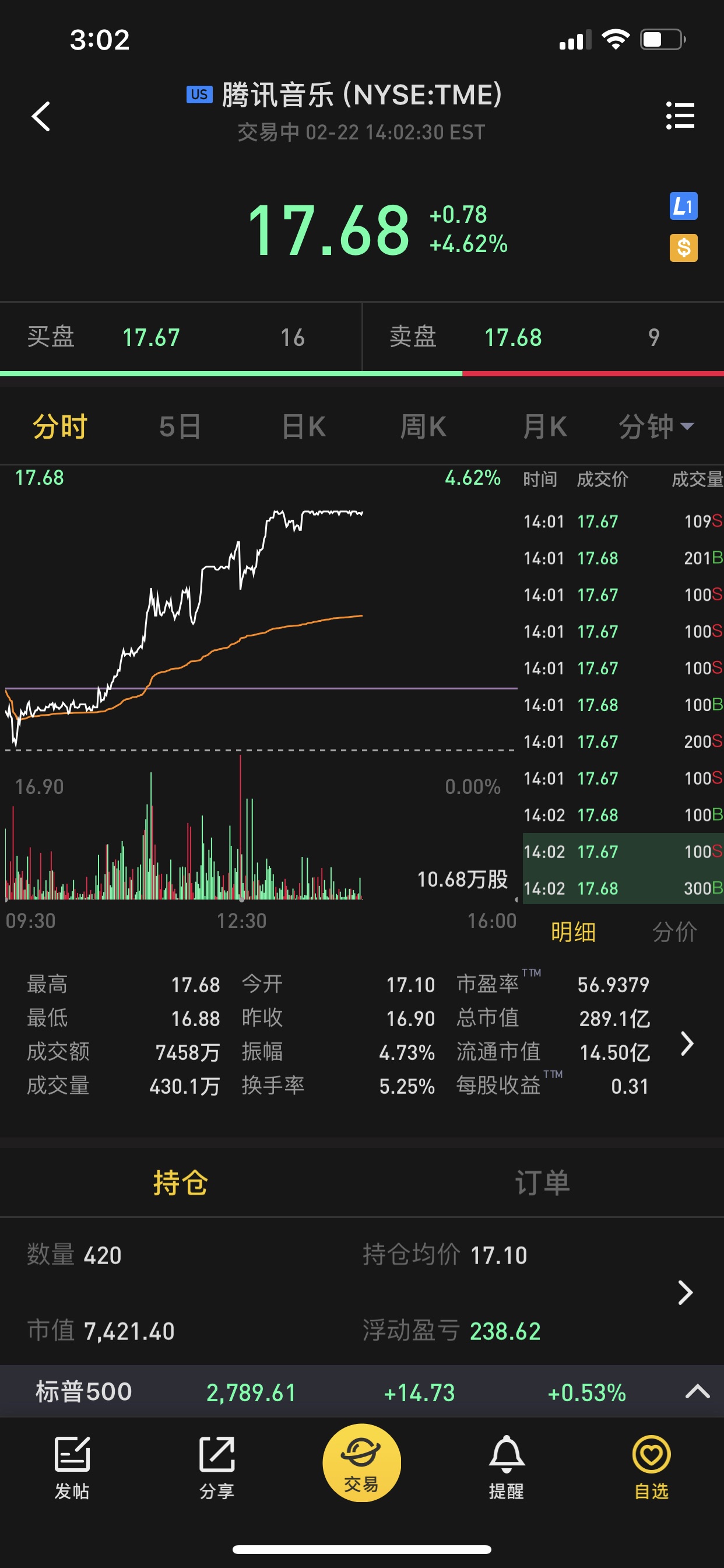
Task: Tap the 成交额 value 7458万
Action: (x=187, y=1052)
